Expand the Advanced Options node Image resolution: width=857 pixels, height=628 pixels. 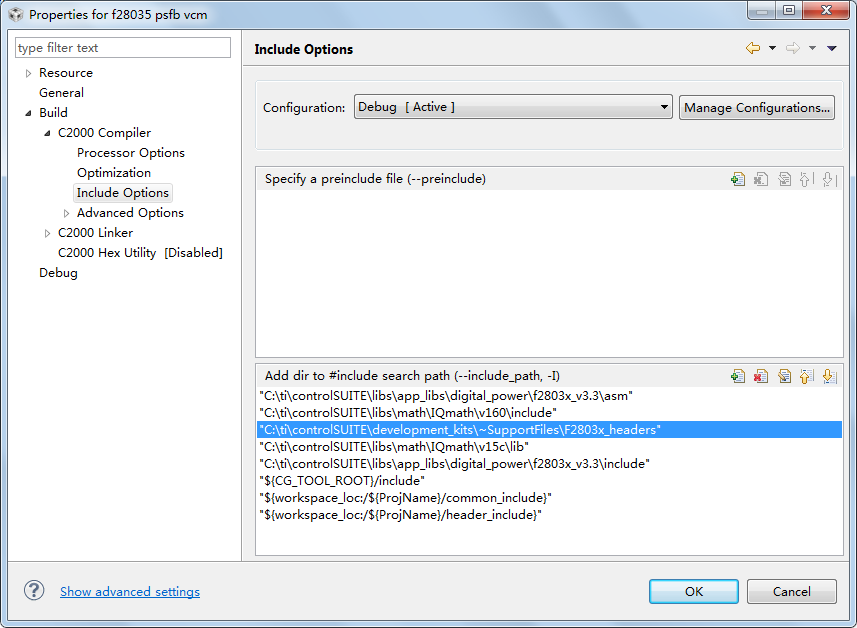click(x=66, y=213)
